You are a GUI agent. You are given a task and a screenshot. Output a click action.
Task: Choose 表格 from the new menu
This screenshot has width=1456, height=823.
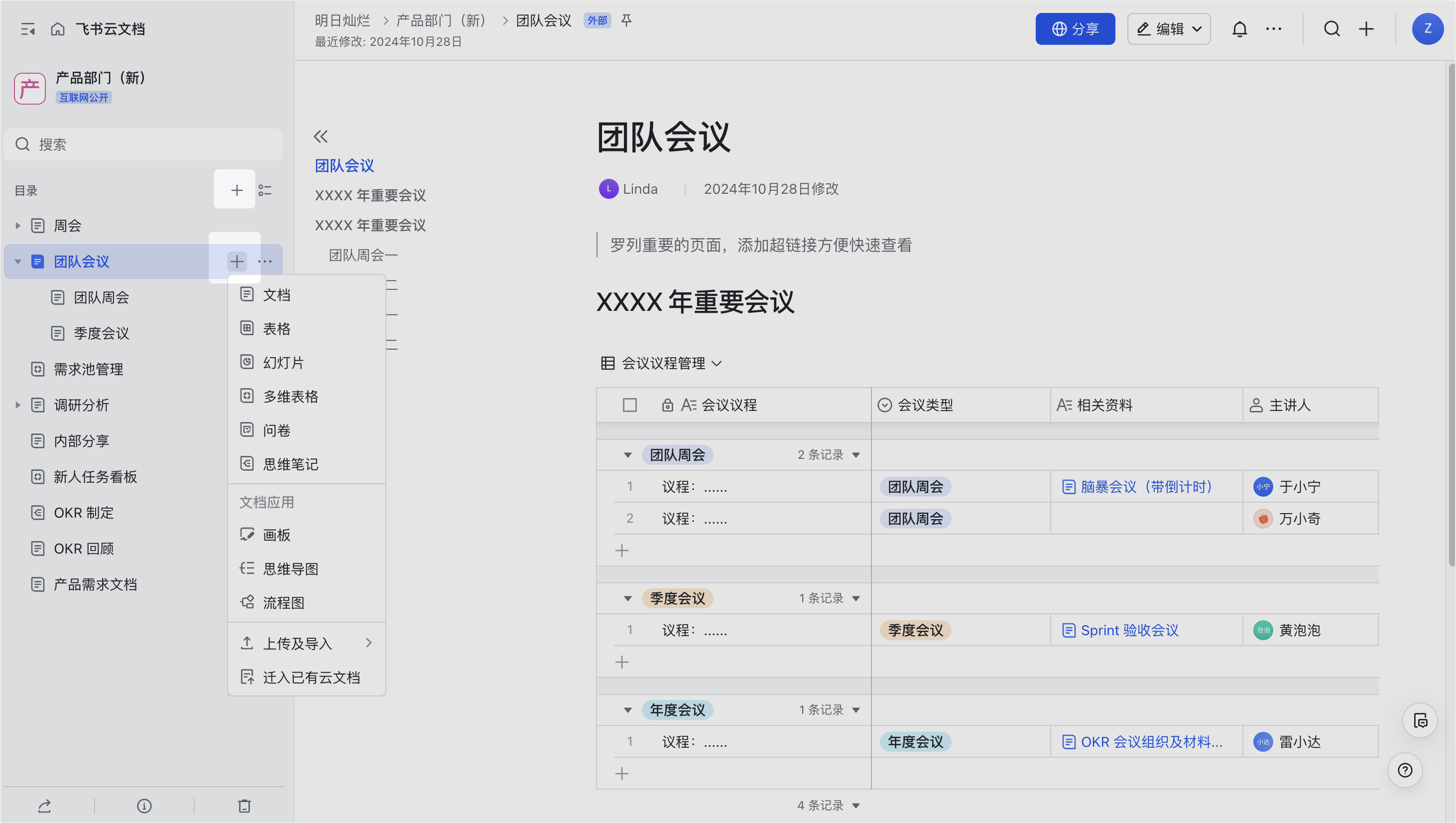[307, 329]
